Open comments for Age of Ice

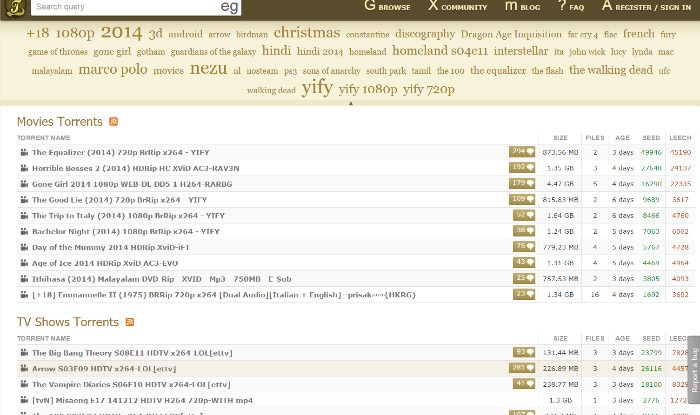tap(524, 263)
